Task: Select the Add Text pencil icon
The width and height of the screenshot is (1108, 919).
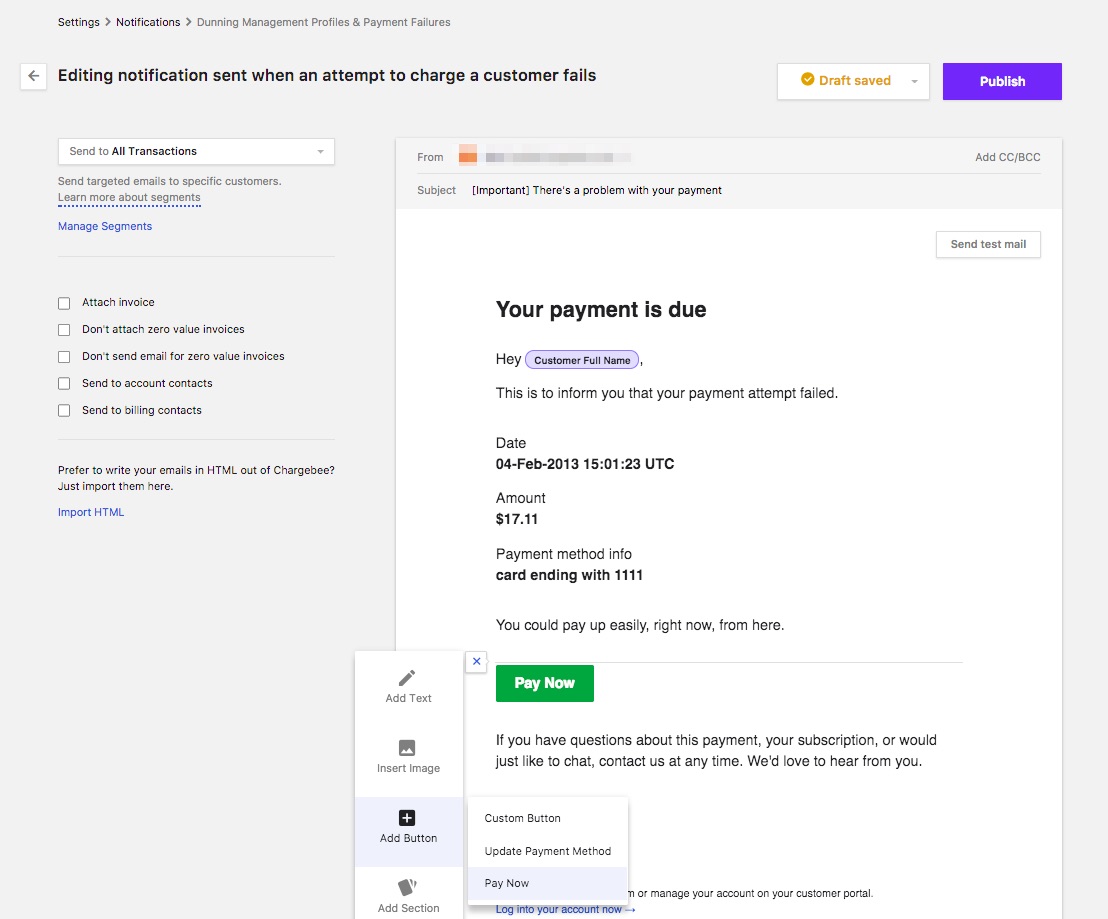Action: point(407,679)
